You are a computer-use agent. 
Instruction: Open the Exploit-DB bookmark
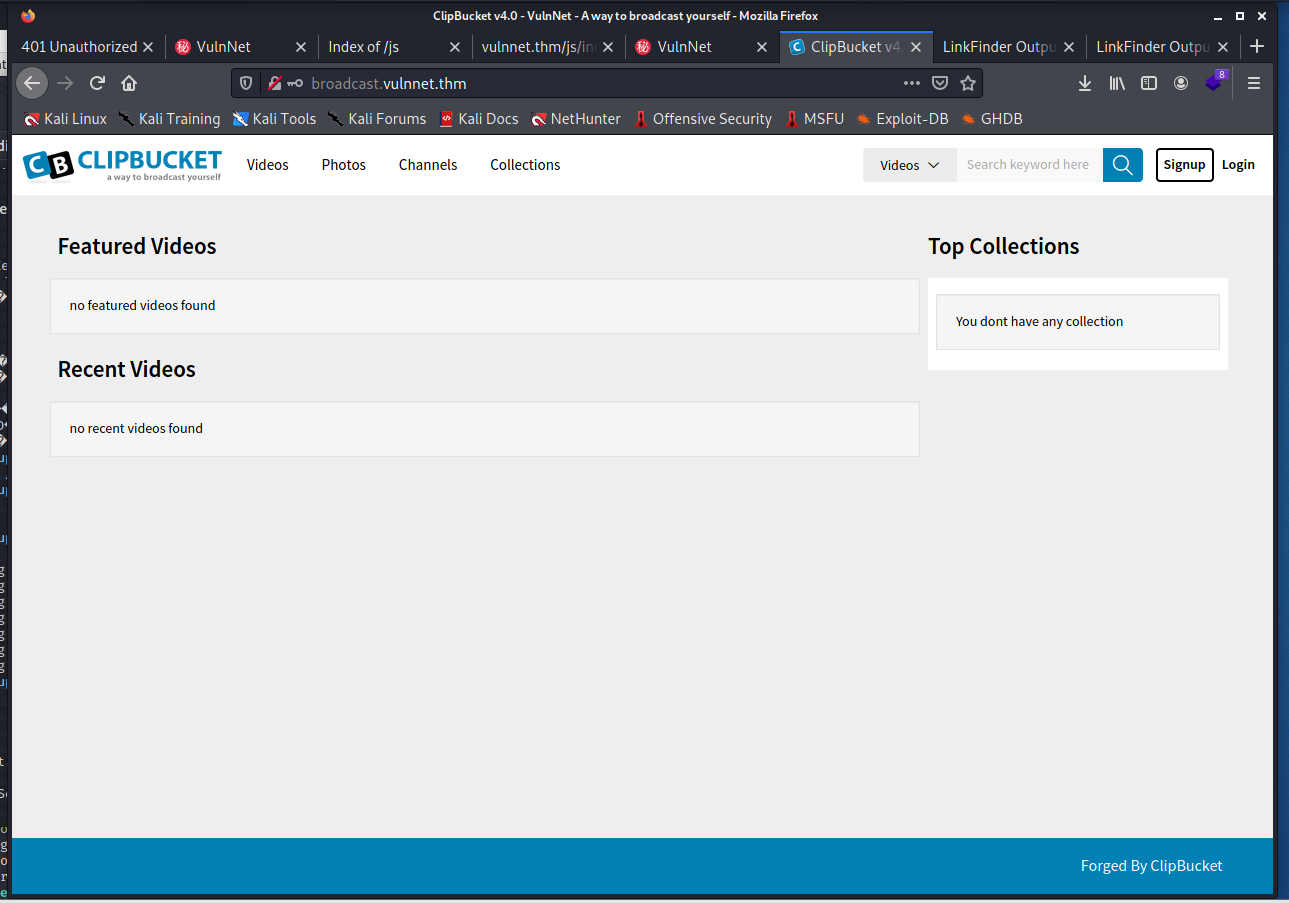coord(902,119)
